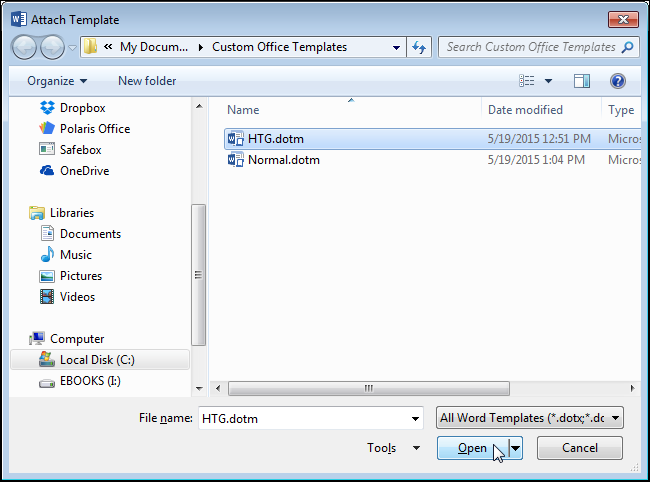Click the navigation pane vertical scrollbar thumb
Viewport: 650px width, 482px height.
pos(199,275)
